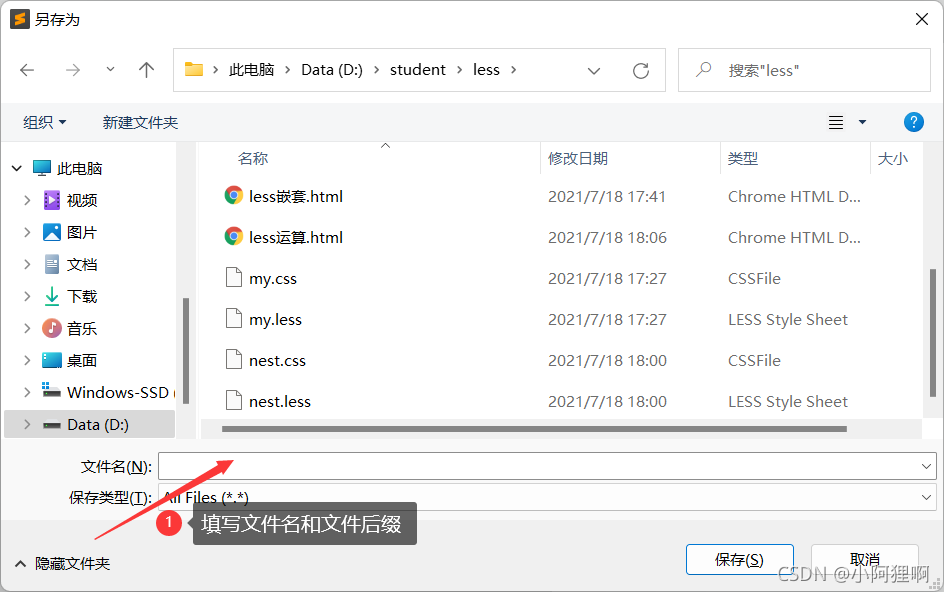
Task: Open recent locations chevron near navigation arrows
Action: pyautogui.click(x=110, y=70)
